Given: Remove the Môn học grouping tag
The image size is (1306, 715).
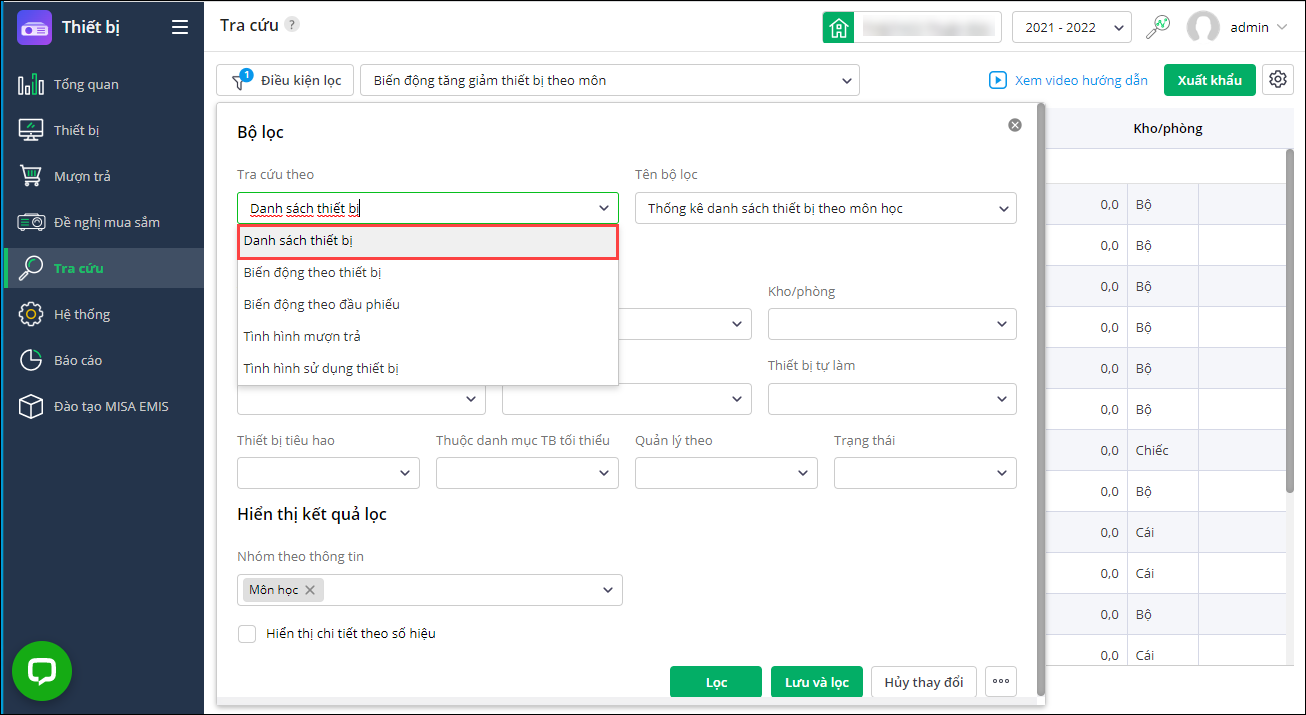Looking at the screenshot, I should 310,590.
